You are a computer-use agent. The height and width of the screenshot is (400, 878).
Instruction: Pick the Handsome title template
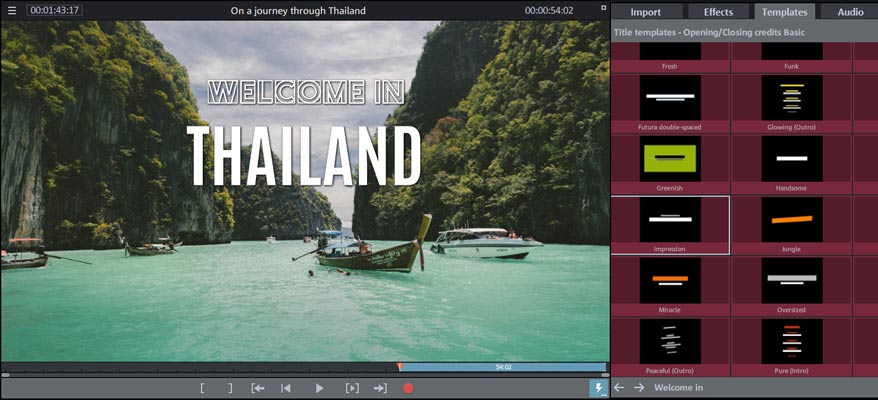pyautogui.click(x=791, y=164)
